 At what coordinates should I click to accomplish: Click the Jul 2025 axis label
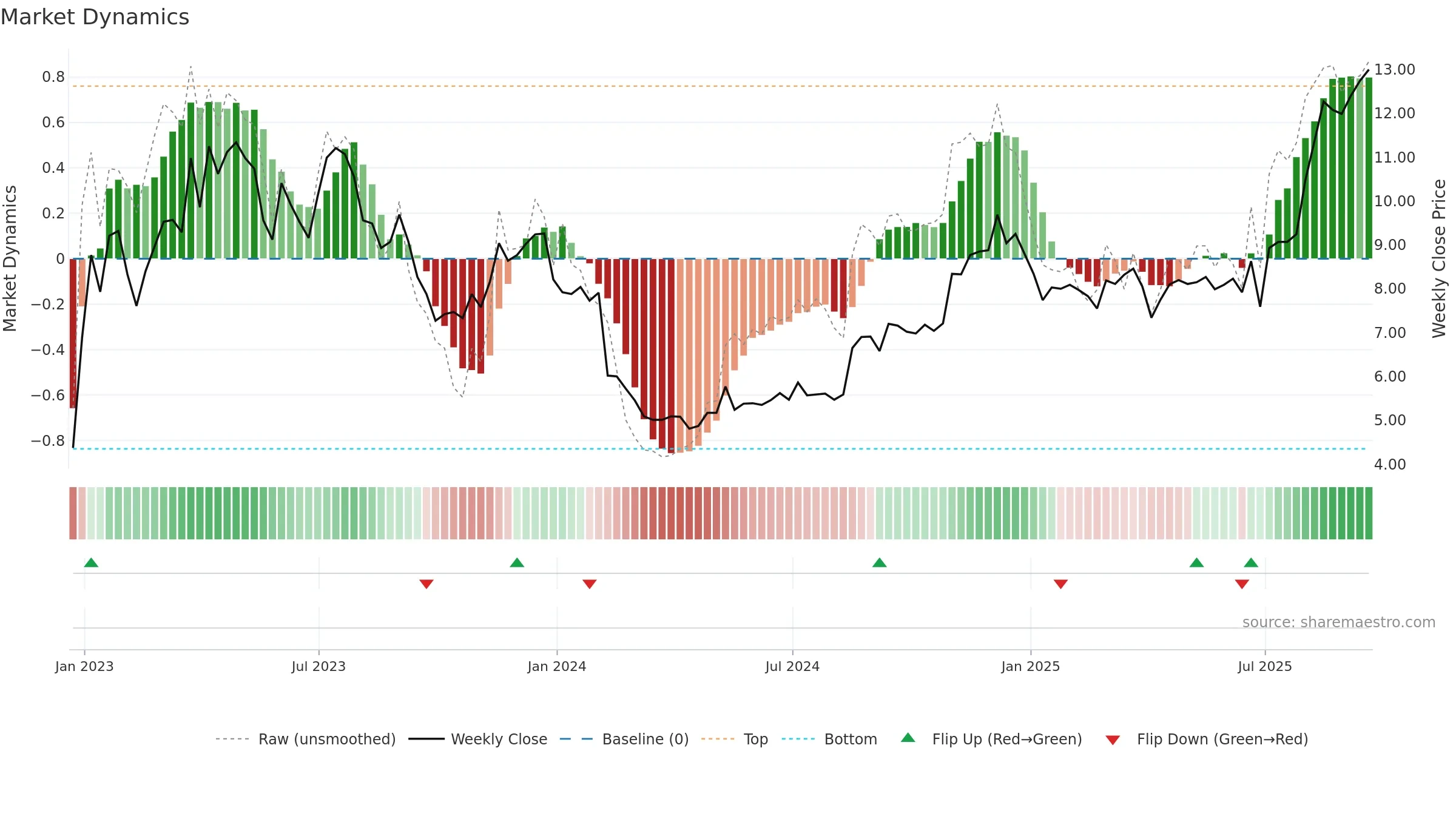[1265, 666]
